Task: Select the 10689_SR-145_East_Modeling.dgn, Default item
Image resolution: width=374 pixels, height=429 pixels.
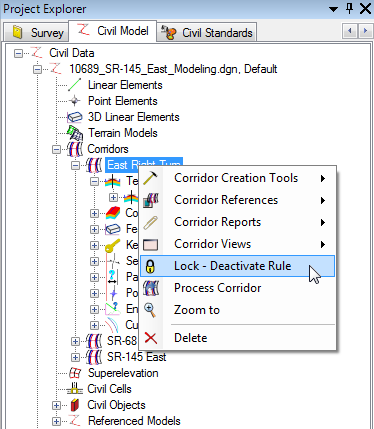Action: coord(173,69)
